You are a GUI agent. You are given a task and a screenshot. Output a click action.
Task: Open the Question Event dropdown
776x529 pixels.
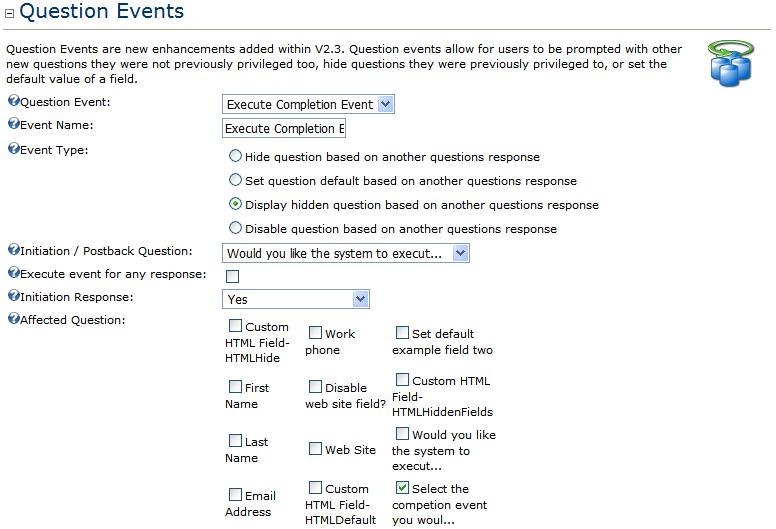click(308, 104)
